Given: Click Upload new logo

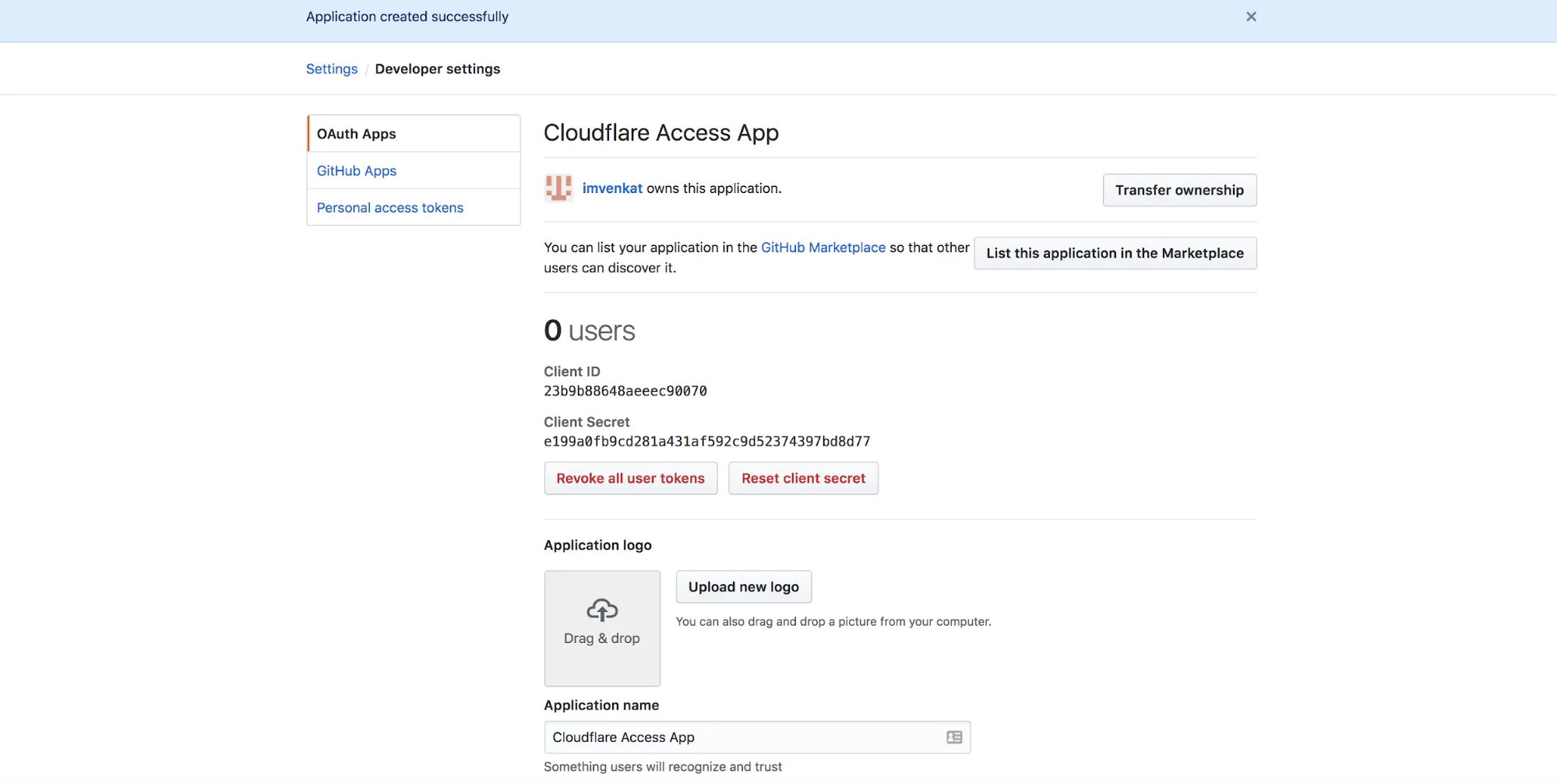Looking at the screenshot, I should 743,586.
